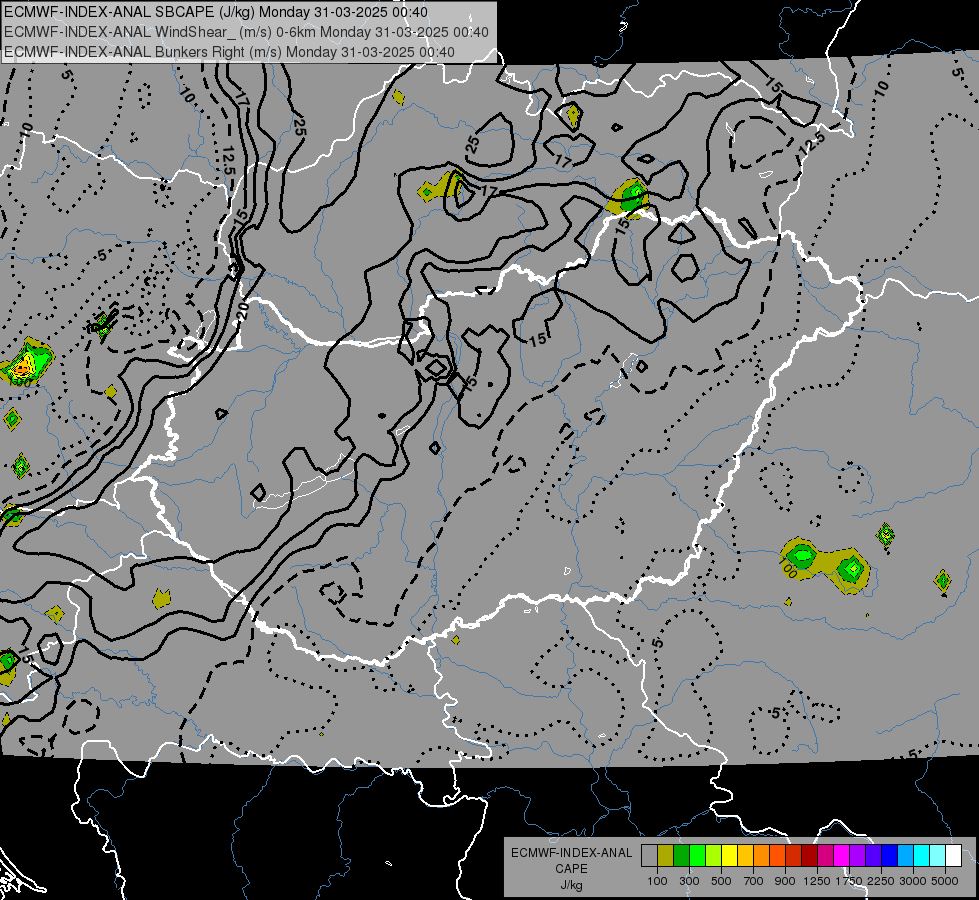This screenshot has height=900, width=979.
Task: Click the dark red legend swatch
Action: click(809, 856)
